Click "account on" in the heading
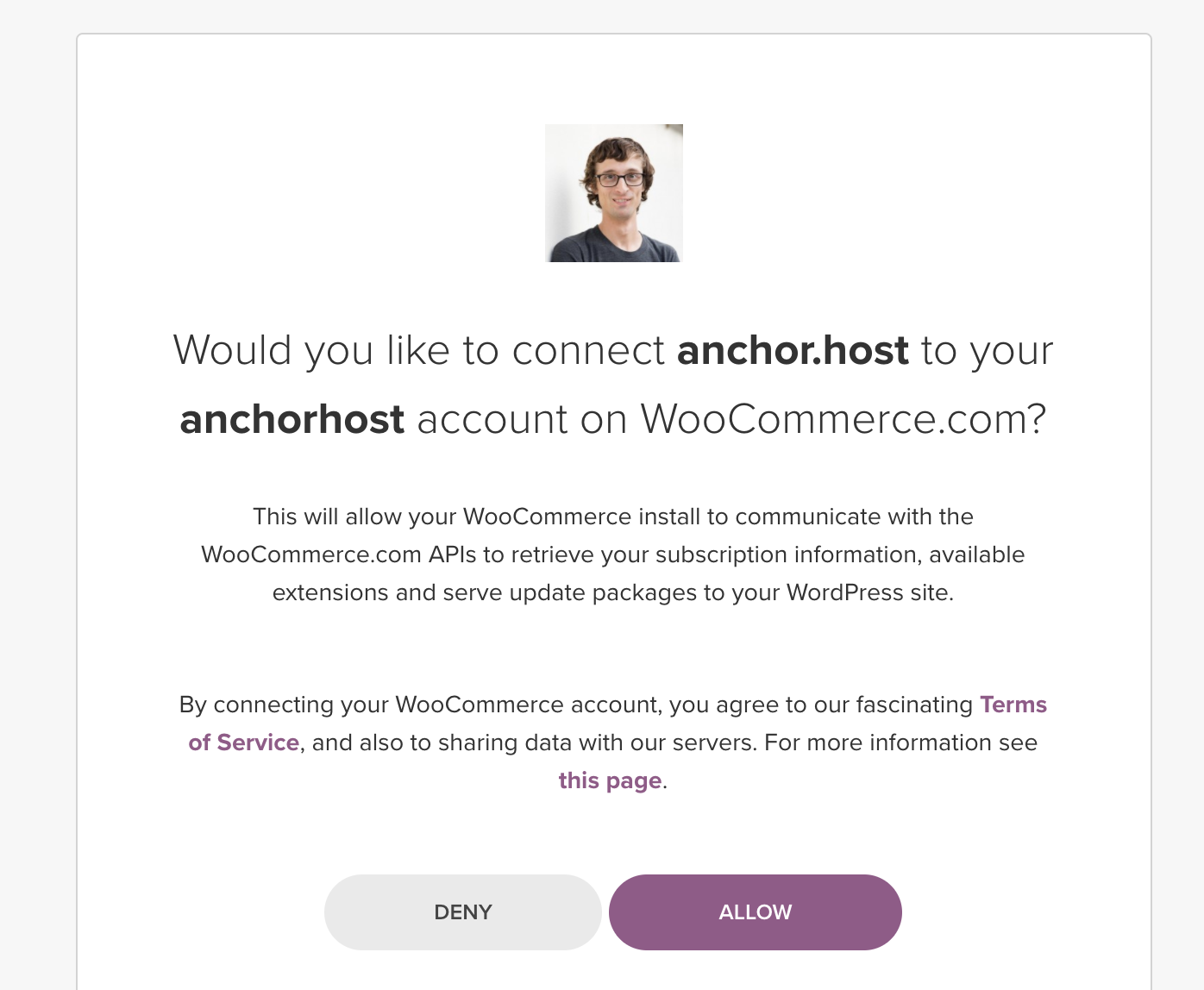 coord(523,419)
